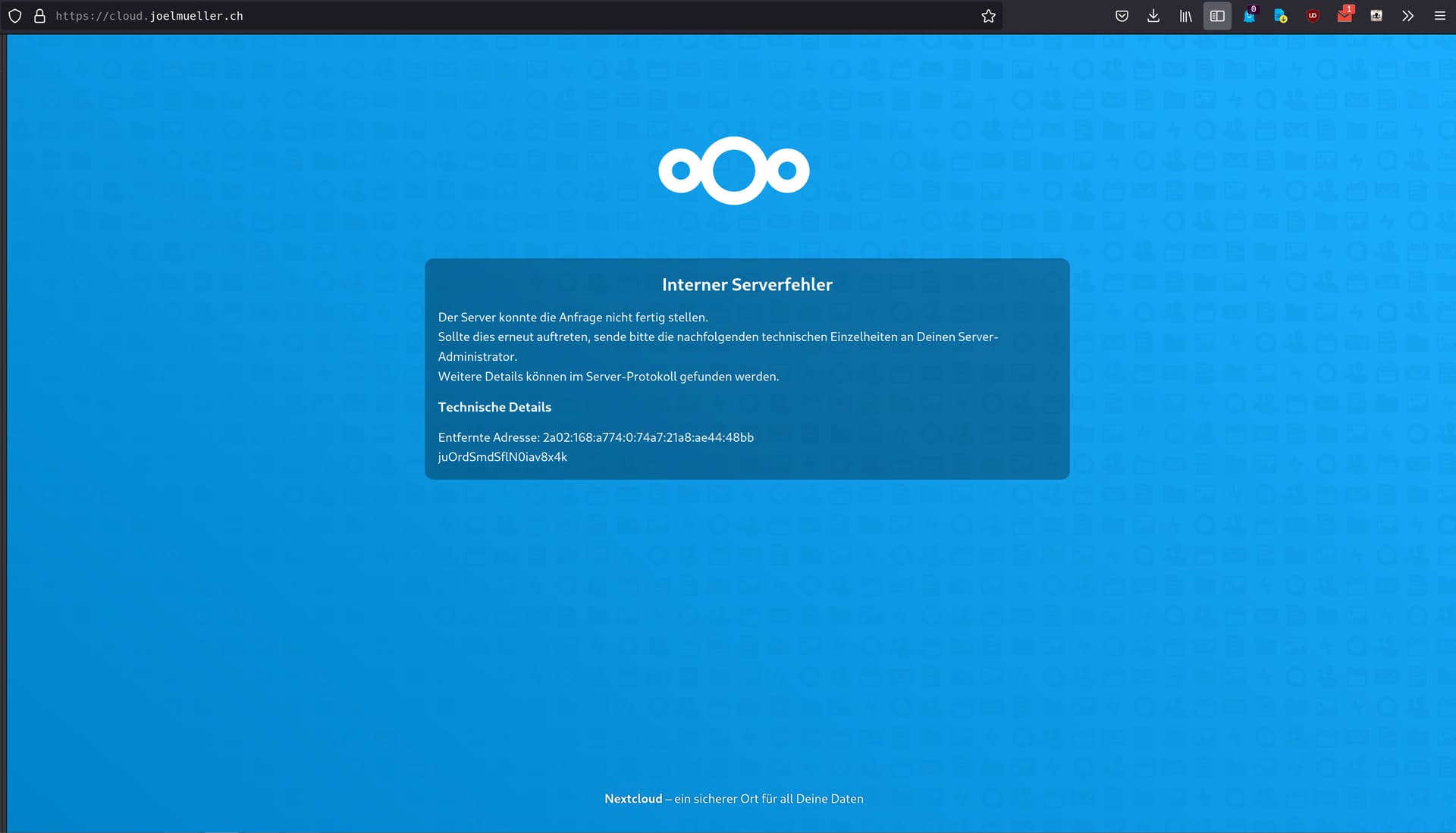This screenshot has height=833, width=1456.
Task: Expand the toolbar overflow chevron menu
Action: point(1407,16)
